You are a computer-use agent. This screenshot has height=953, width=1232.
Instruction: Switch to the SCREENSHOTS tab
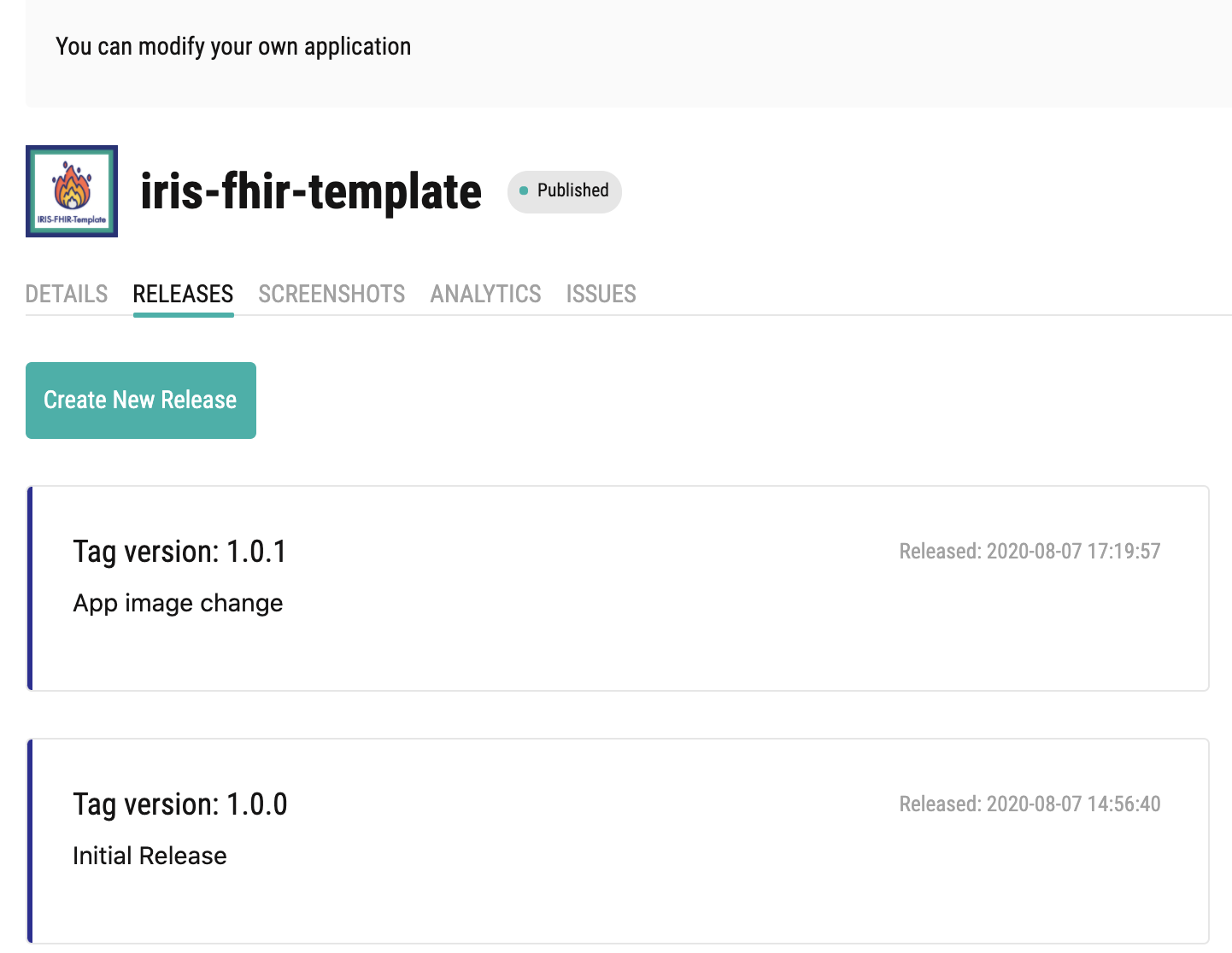click(331, 295)
